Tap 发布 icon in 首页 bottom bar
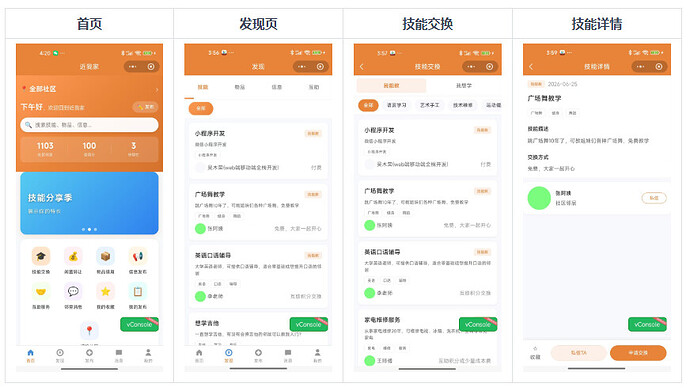The height and width of the screenshot is (390, 690). pos(89,353)
